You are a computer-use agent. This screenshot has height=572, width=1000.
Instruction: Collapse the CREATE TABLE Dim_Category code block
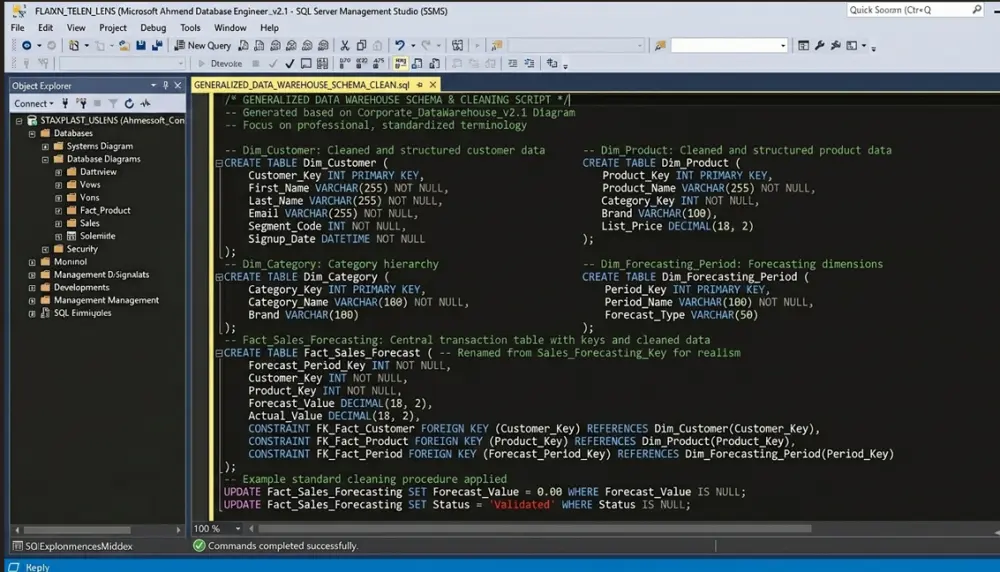[x=219, y=277]
